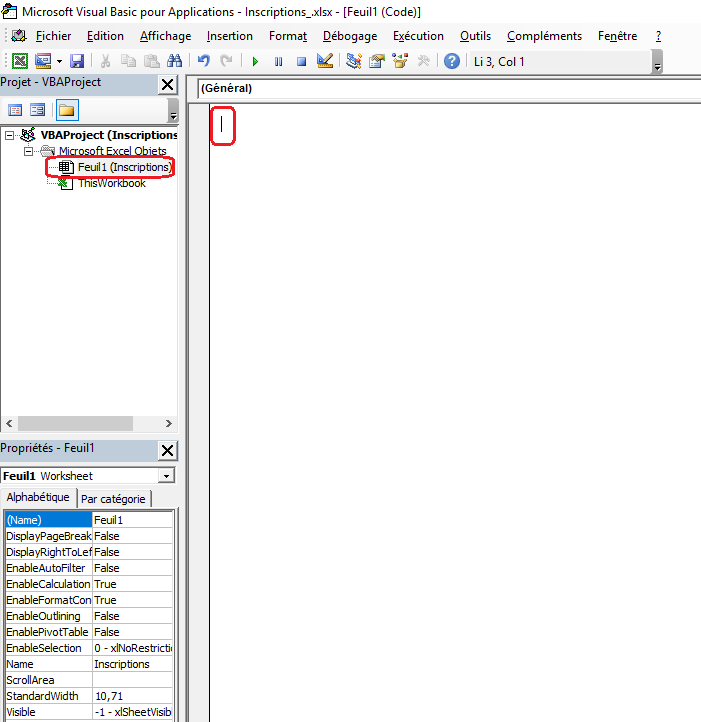Run the macro with the green play icon
This screenshot has height=722, width=701.
pyautogui.click(x=255, y=61)
